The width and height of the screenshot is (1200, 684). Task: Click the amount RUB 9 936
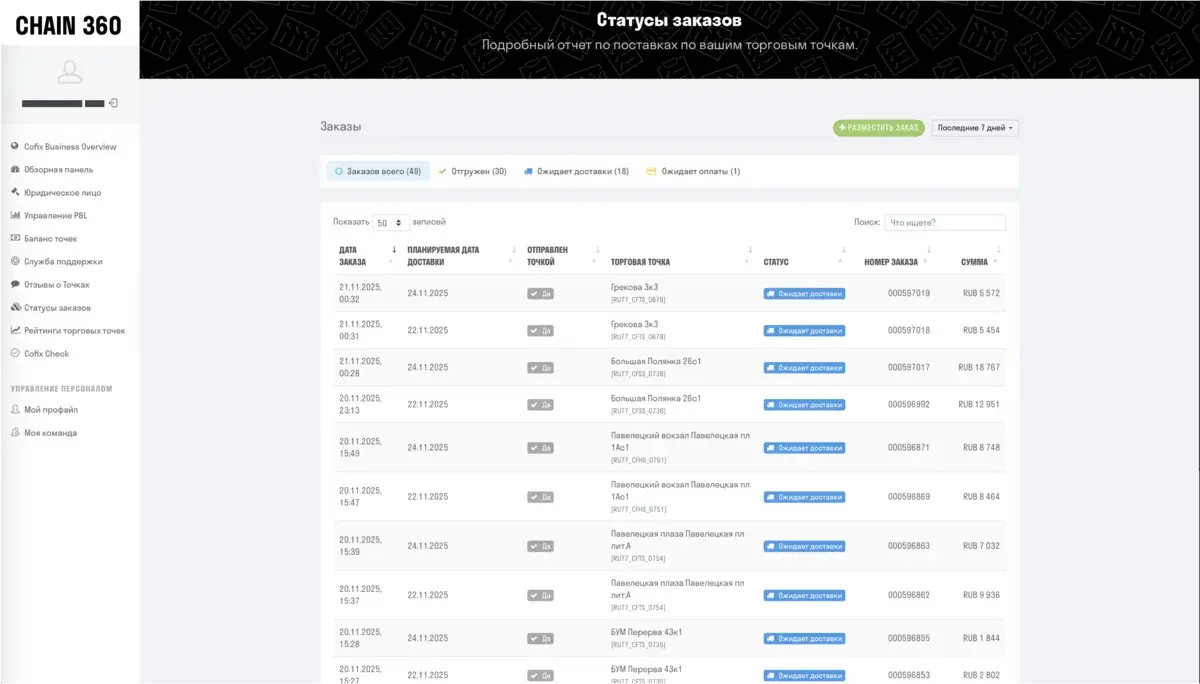pos(981,596)
